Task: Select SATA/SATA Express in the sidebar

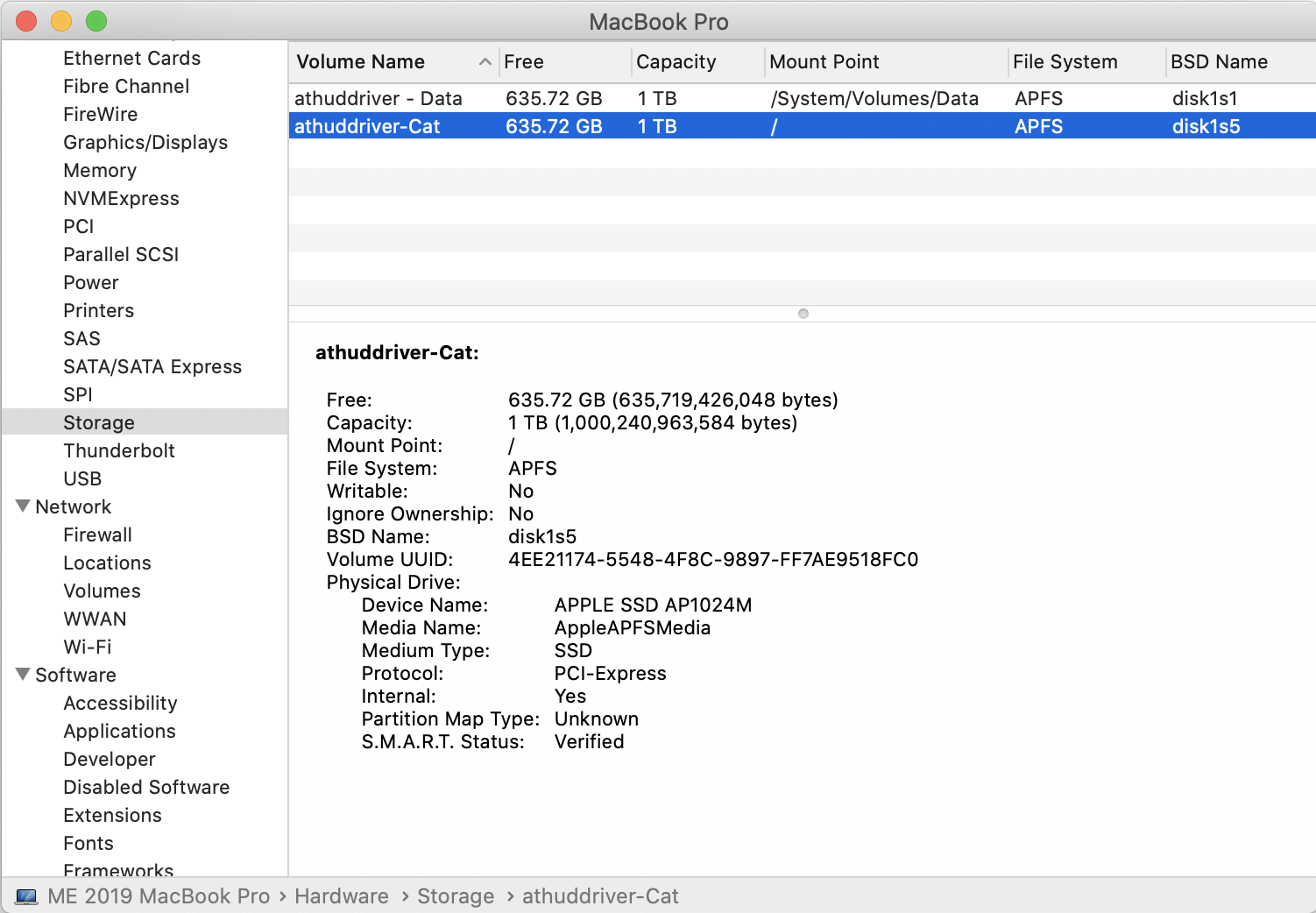Action: click(152, 366)
